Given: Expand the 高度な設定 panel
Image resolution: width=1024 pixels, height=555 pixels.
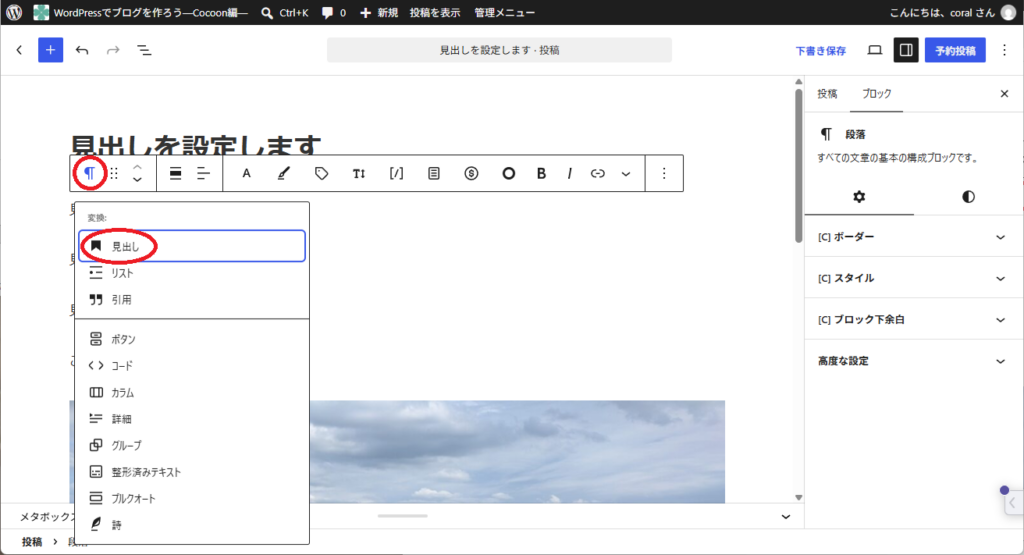Looking at the screenshot, I should coord(913,361).
